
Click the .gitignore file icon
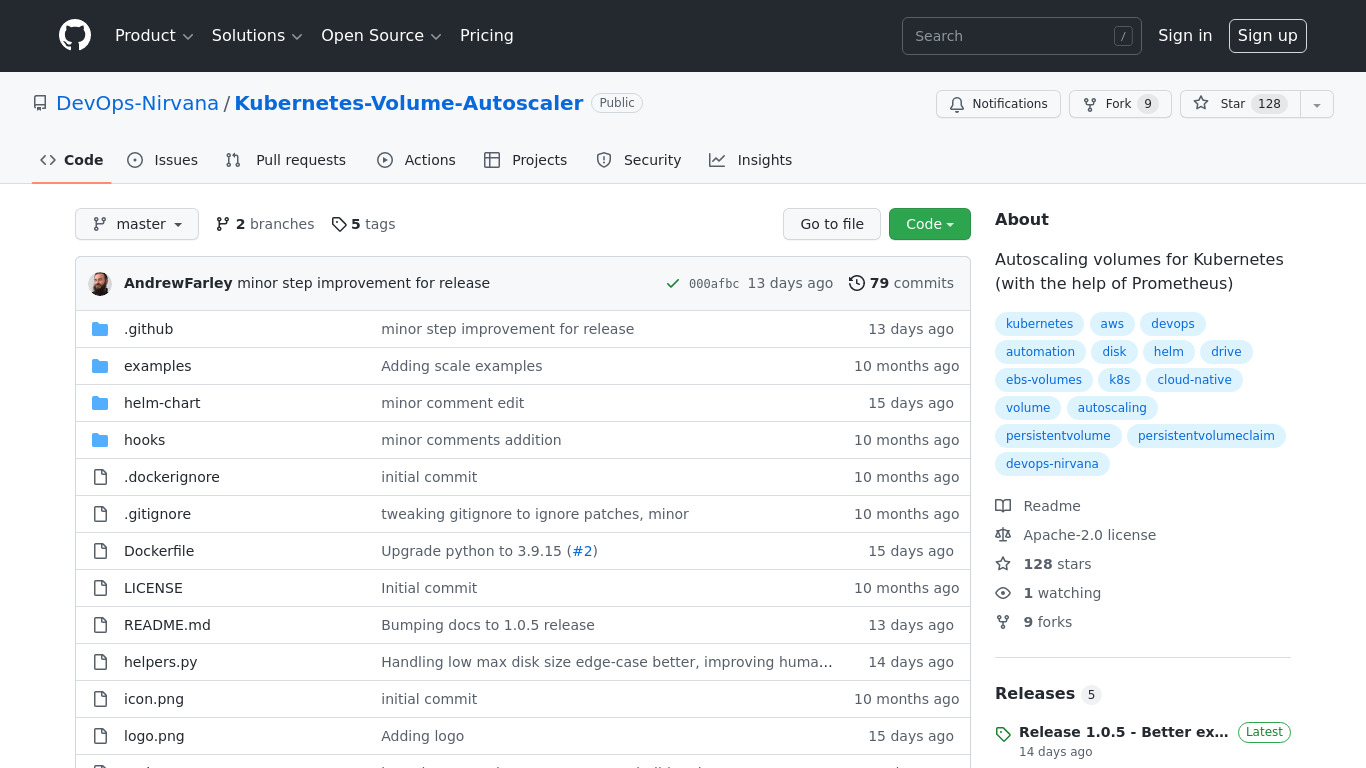(100, 514)
